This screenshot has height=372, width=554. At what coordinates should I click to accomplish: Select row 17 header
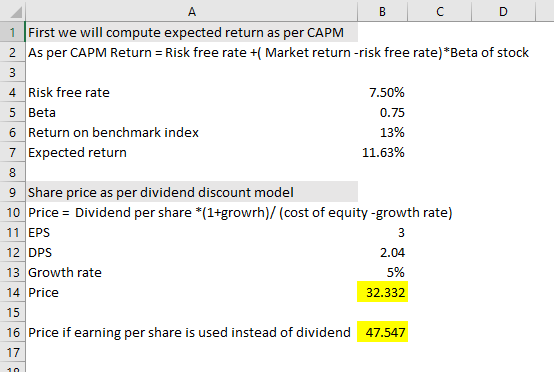tap(12, 353)
